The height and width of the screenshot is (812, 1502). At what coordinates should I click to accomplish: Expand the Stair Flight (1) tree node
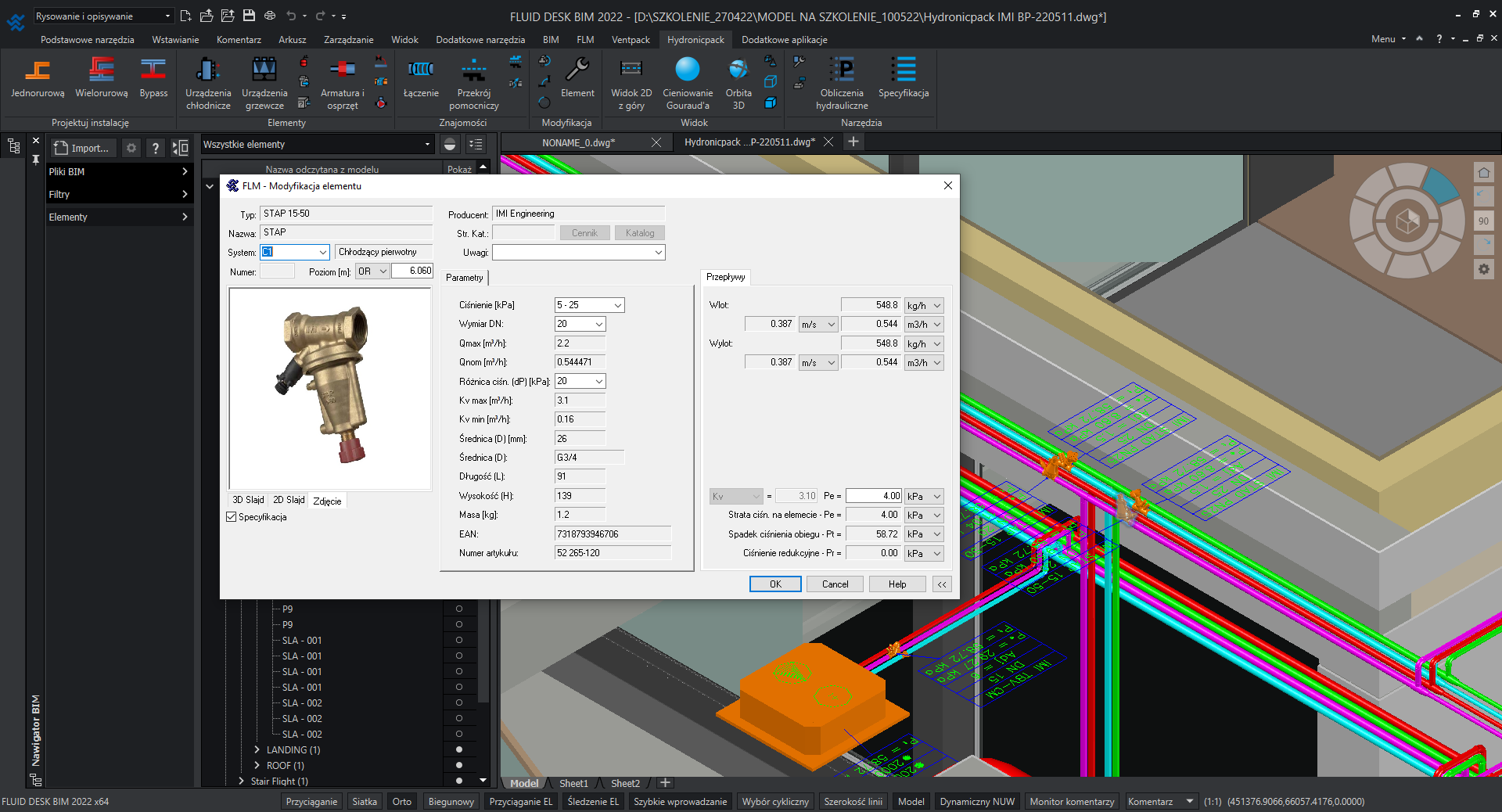(x=242, y=781)
